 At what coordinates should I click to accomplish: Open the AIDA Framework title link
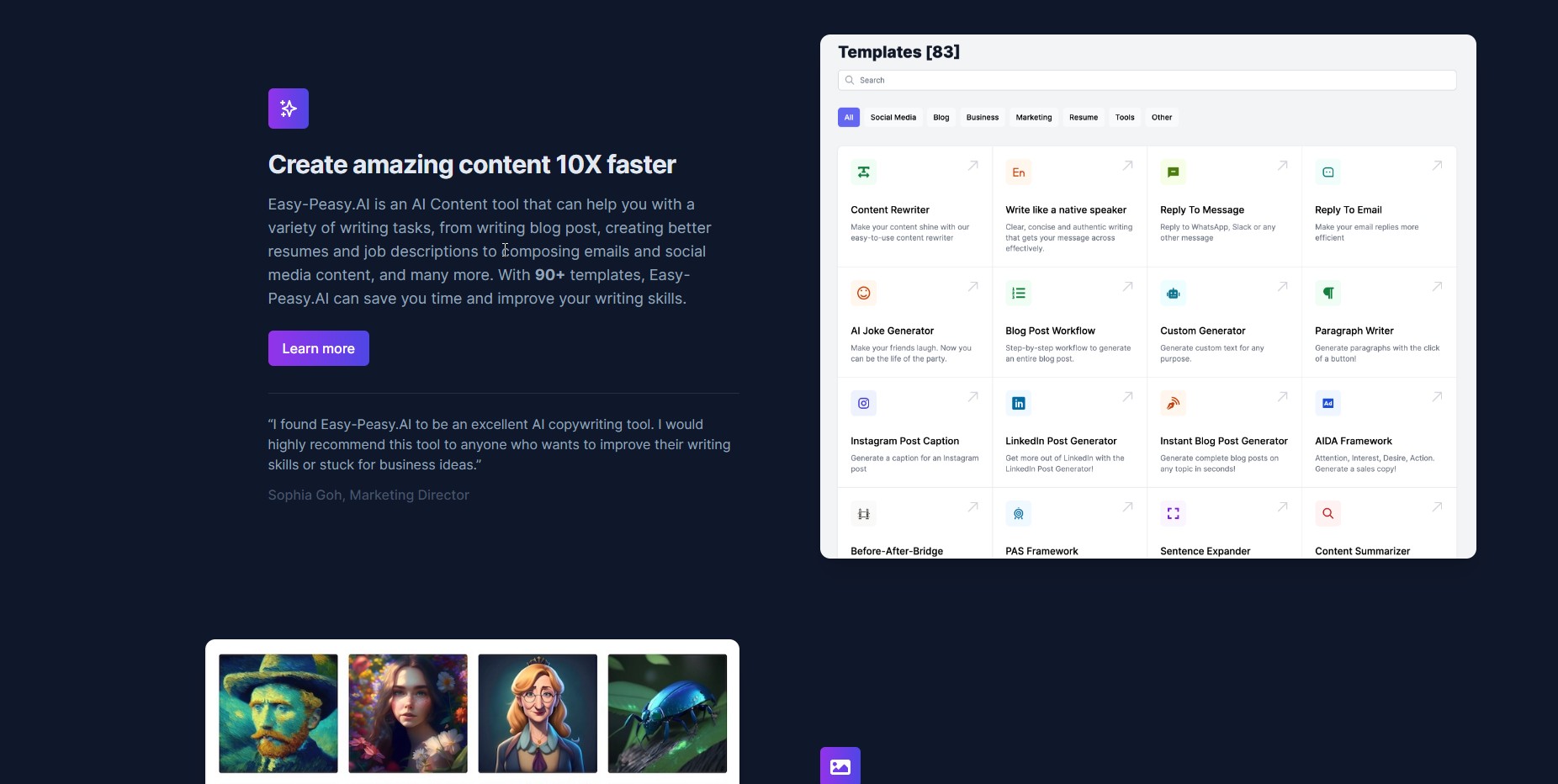click(x=1354, y=442)
